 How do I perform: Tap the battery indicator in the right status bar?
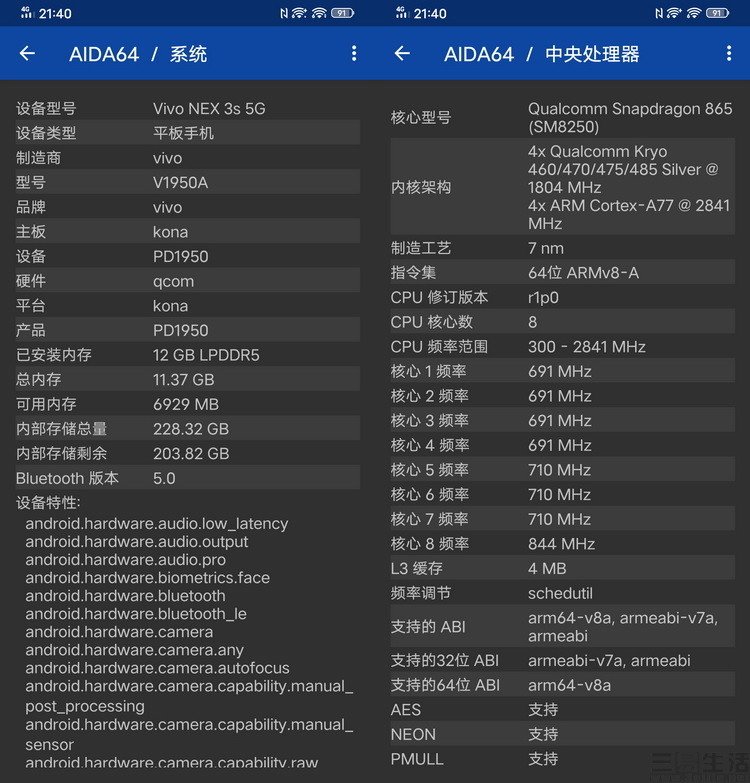click(x=718, y=13)
